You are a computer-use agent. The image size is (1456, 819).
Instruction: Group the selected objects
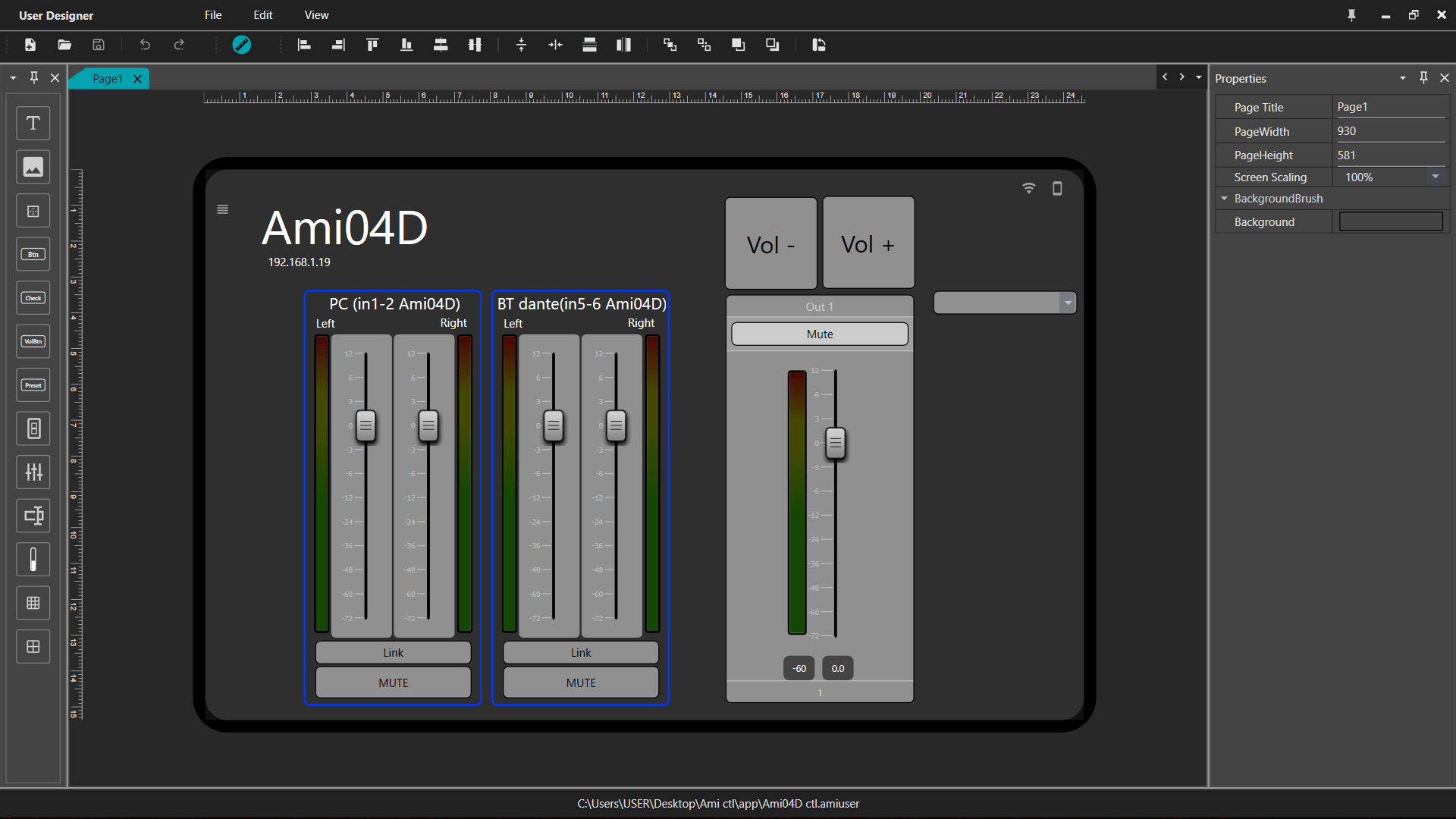click(670, 45)
